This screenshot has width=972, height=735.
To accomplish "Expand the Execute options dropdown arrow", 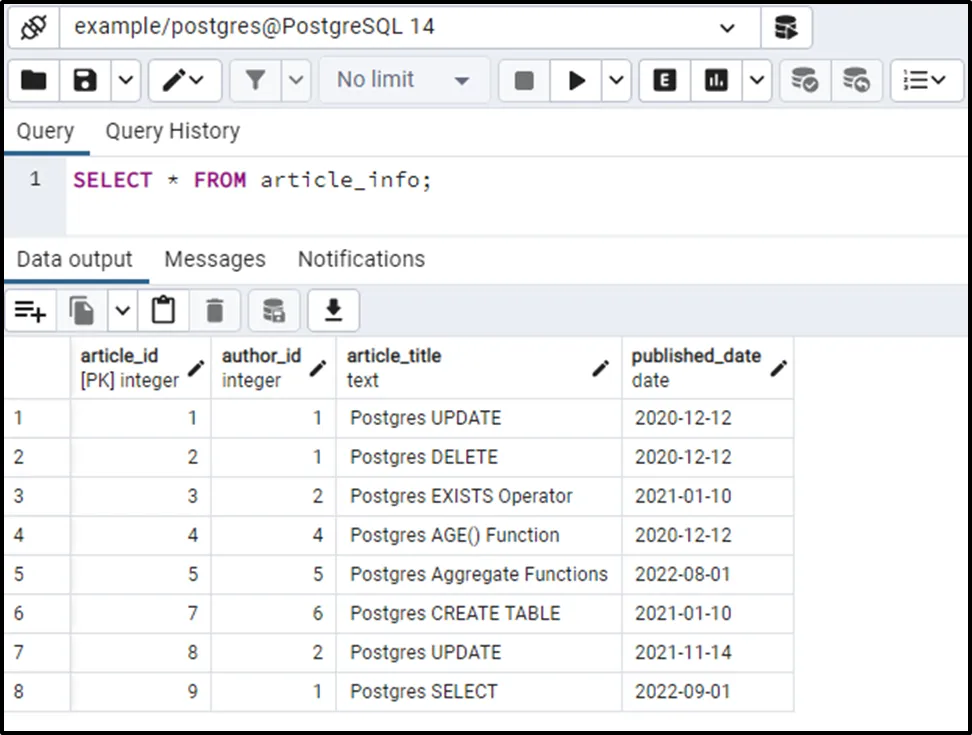I will coord(617,81).
